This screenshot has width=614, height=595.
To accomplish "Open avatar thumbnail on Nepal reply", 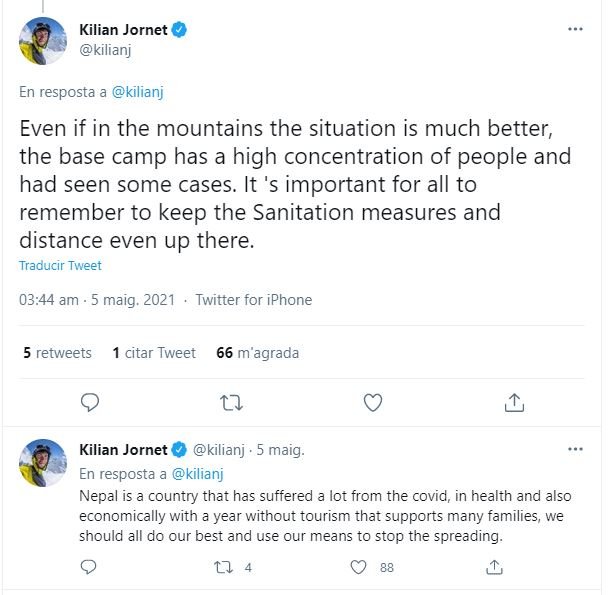I will click(43, 461).
